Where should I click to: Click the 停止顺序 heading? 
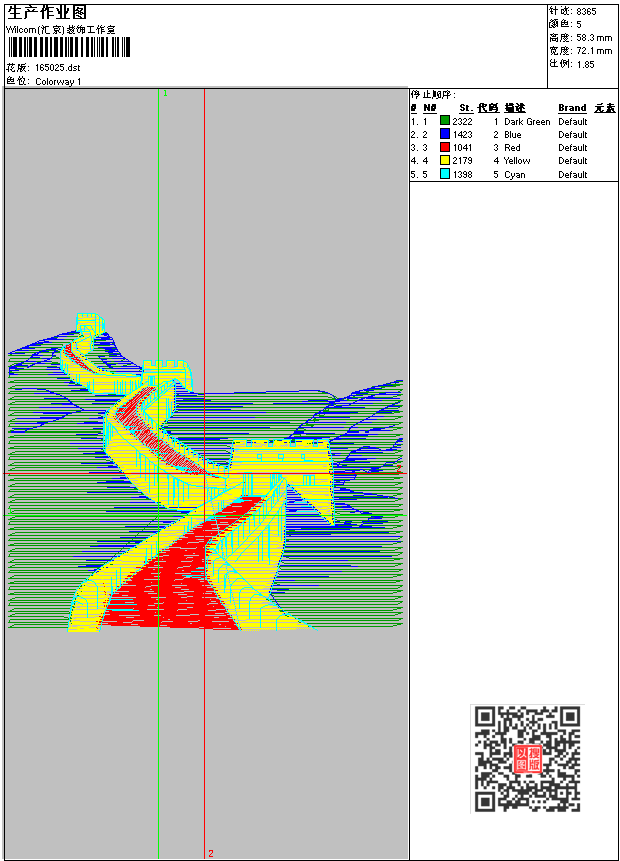(x=433, y=94)
